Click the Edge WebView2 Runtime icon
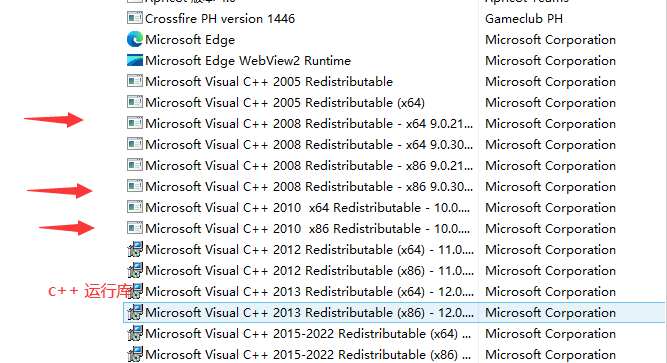Screen dimensions: 667x363 tap(135, 60)
